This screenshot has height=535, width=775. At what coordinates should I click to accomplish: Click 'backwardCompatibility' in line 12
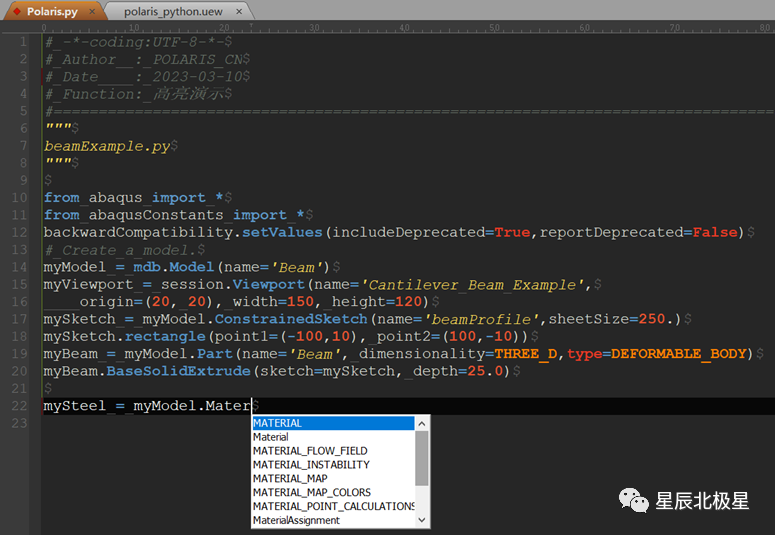point(138,232)
